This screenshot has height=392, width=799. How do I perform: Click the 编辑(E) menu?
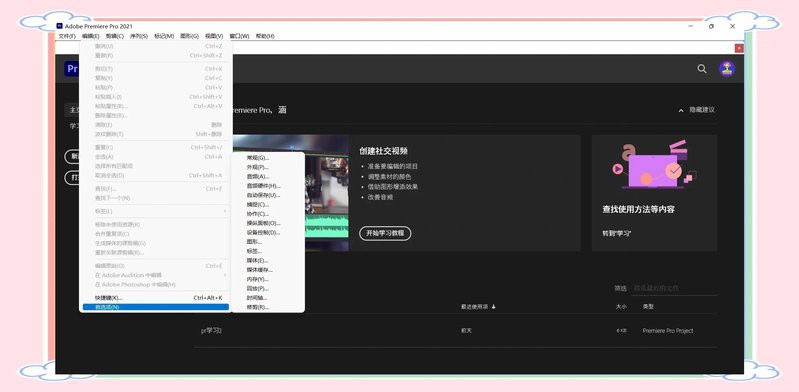click(x=91, y=36)
